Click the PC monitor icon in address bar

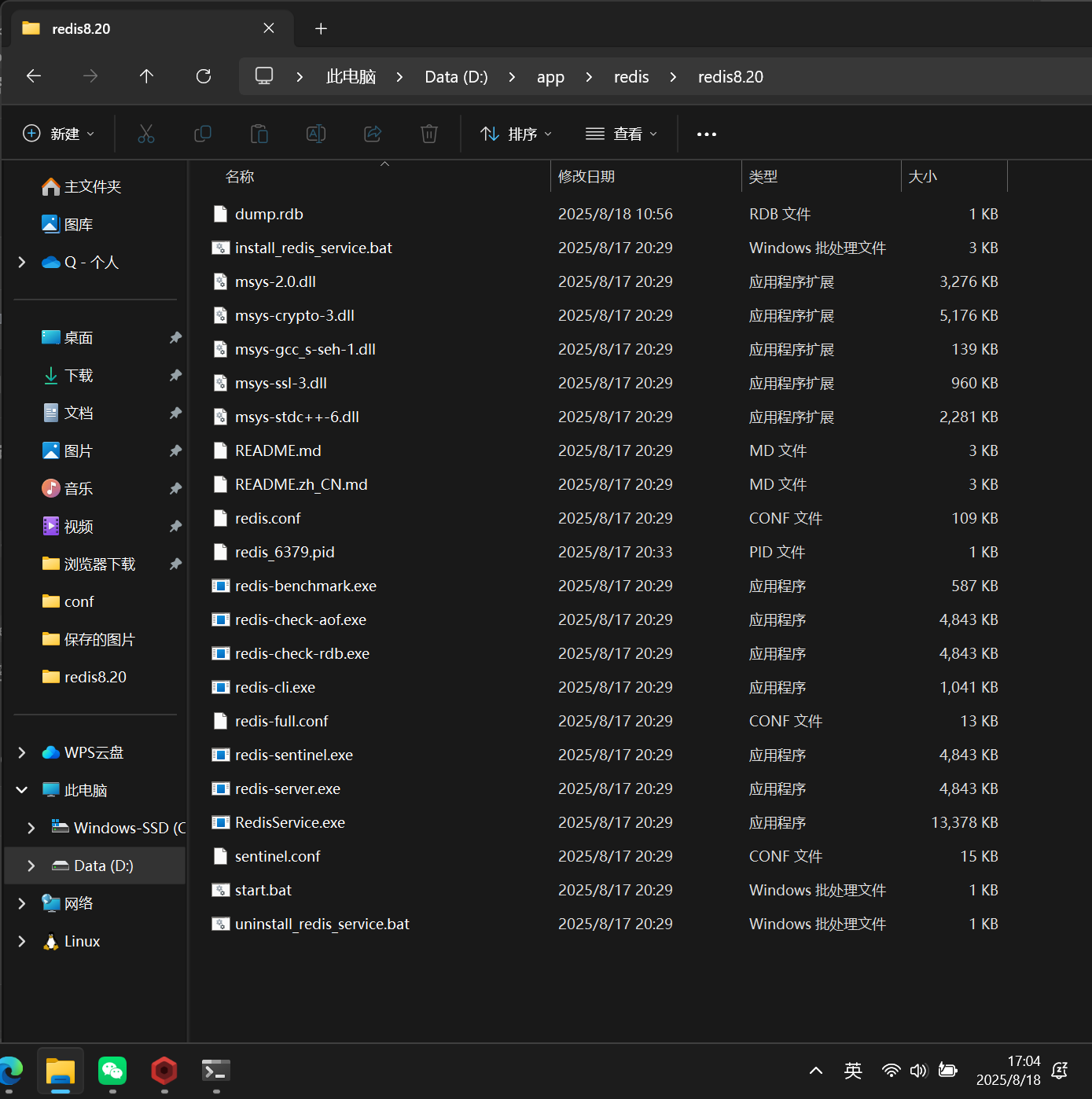[264, 75]
